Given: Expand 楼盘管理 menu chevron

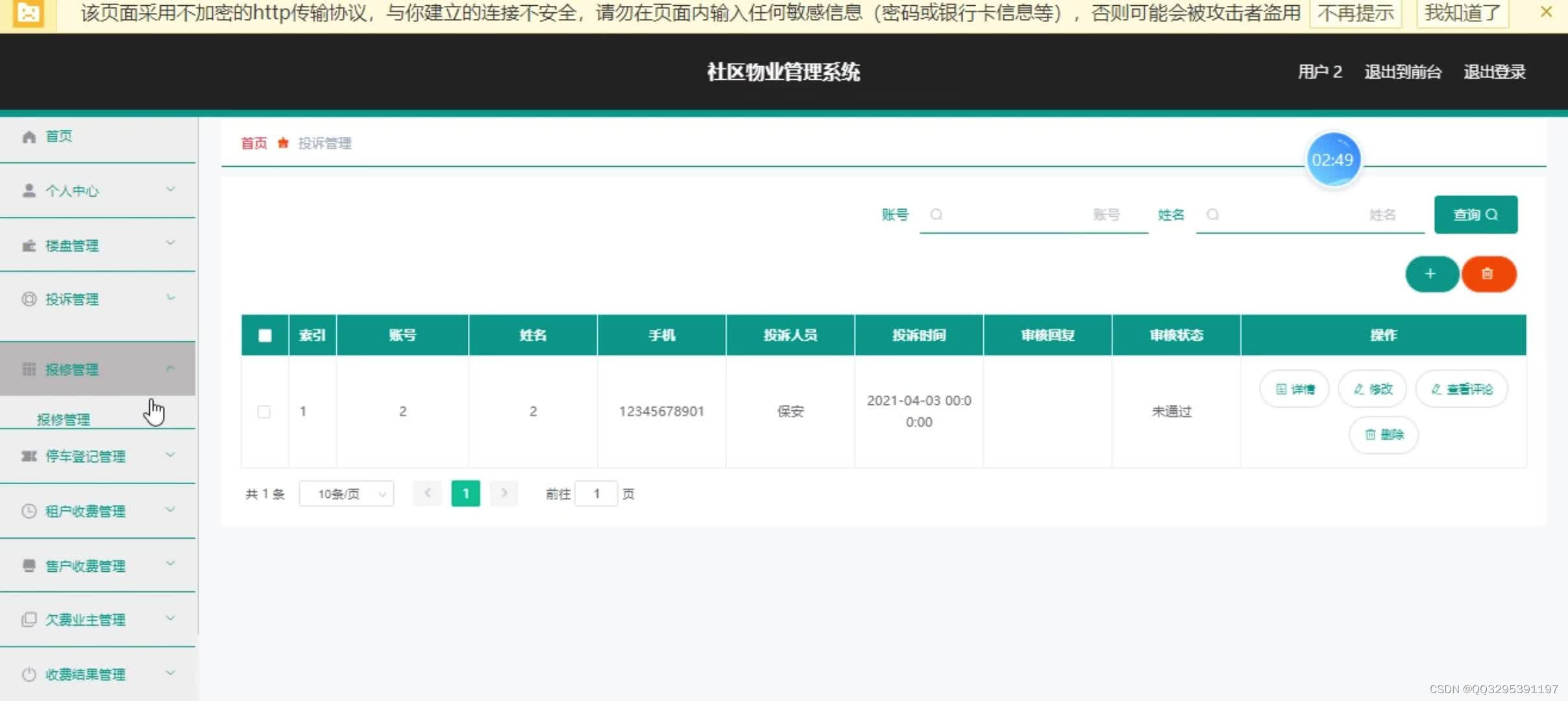Looking at the screenshot, I should click(170, 243).
